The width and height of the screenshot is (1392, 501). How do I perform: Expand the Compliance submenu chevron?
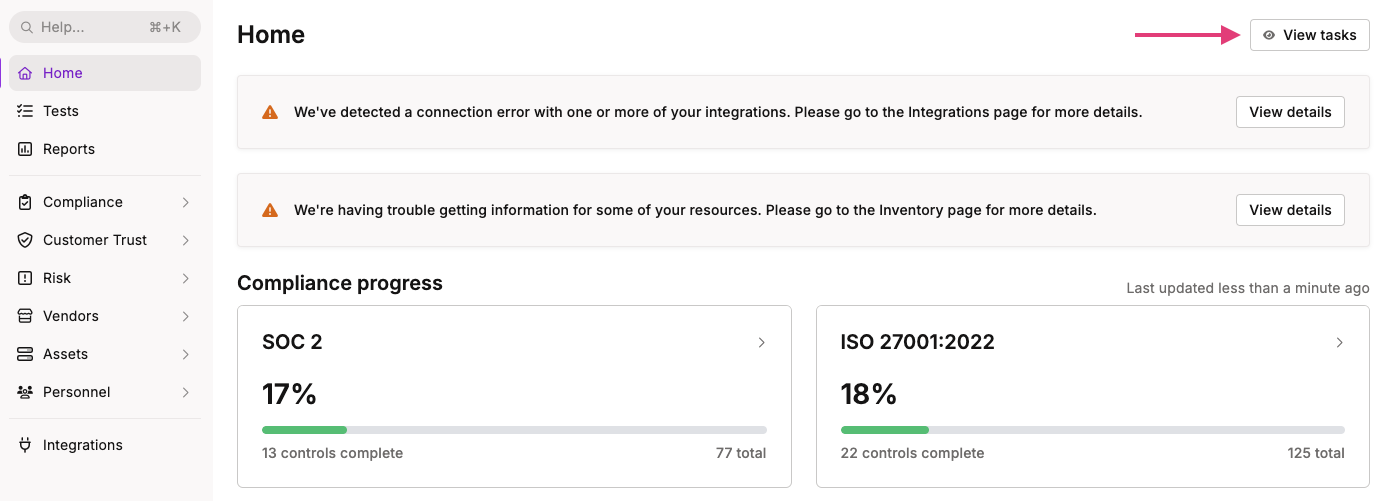(x=186, y=202)
